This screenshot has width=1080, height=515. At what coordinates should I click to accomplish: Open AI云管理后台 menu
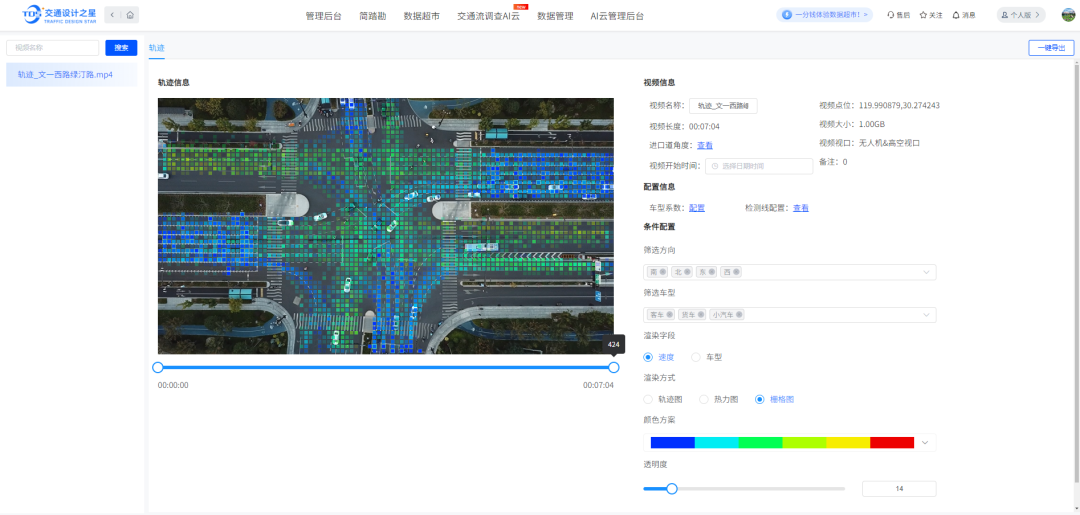click(x=617, y=16)
